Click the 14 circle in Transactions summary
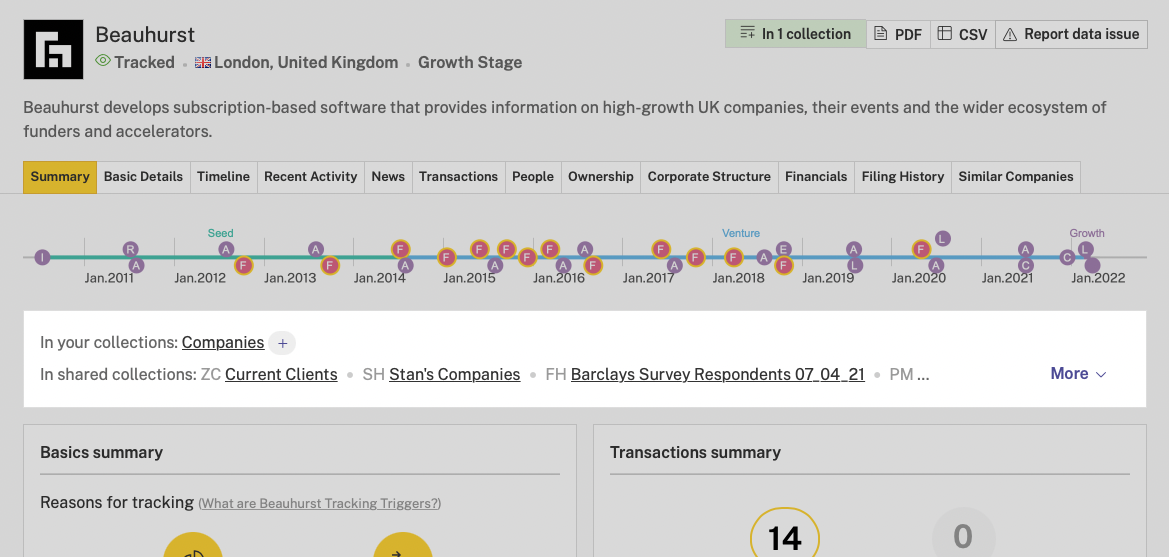This screenshot has height=557, width=1169. (x=784, y=538)
